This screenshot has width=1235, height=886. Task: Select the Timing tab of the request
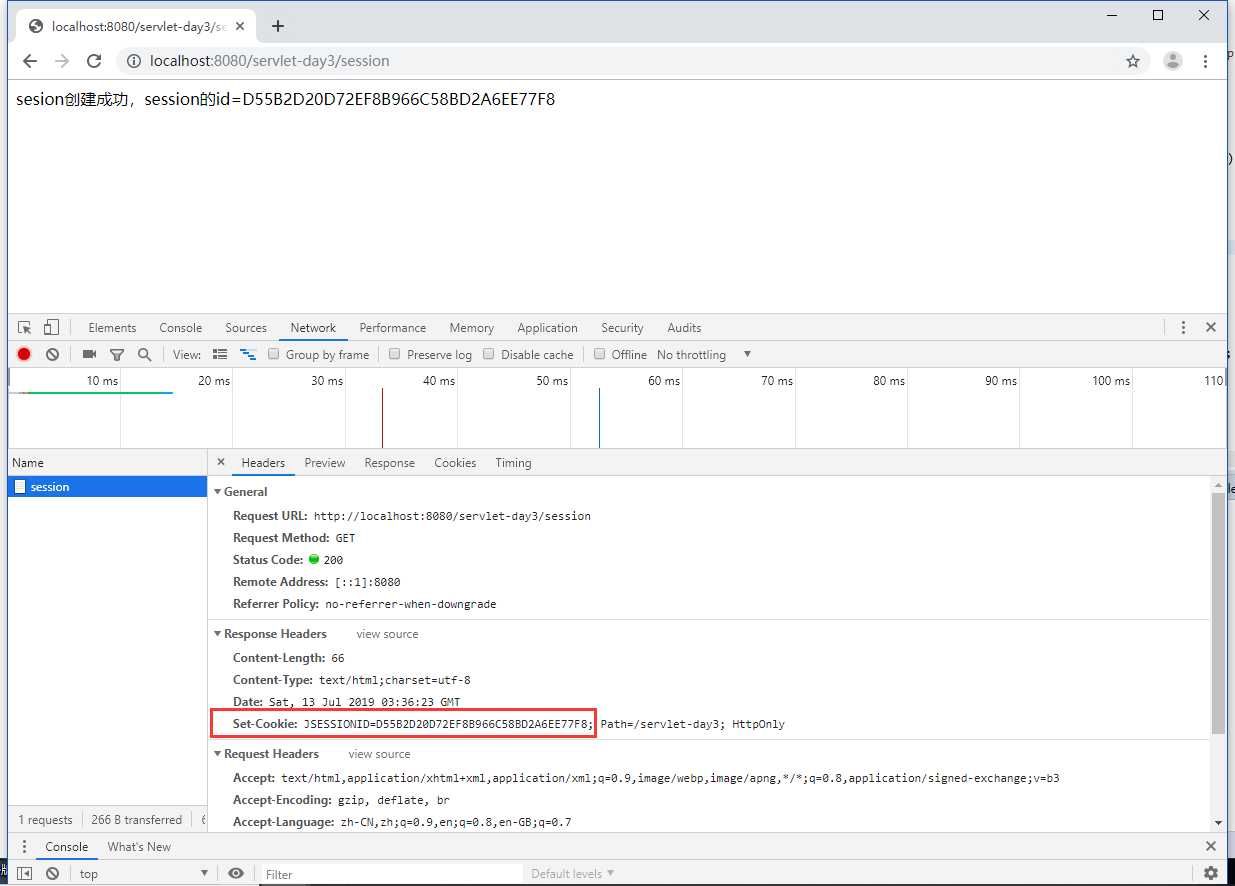tap(513, 462)
